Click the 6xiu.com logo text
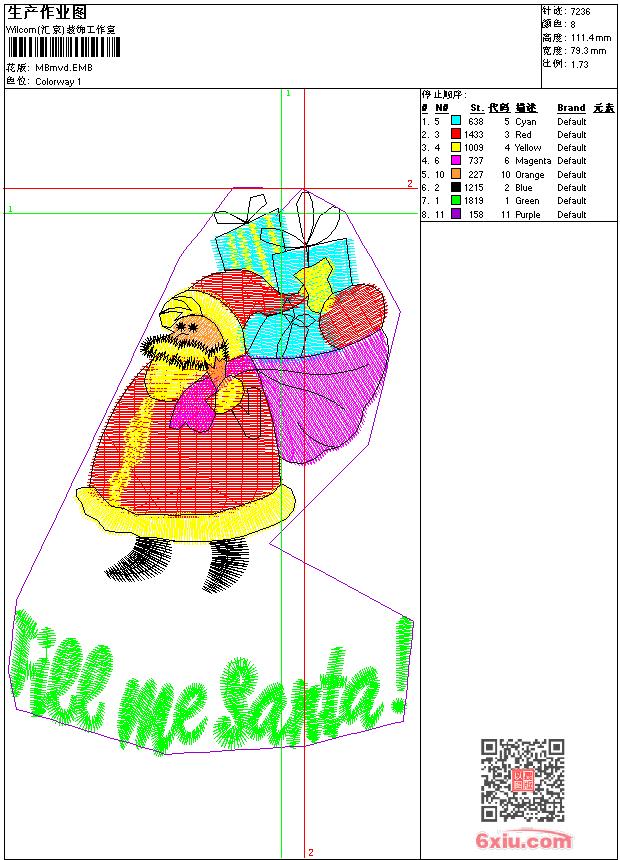This screenshot has height=860, width=620. 523,840
